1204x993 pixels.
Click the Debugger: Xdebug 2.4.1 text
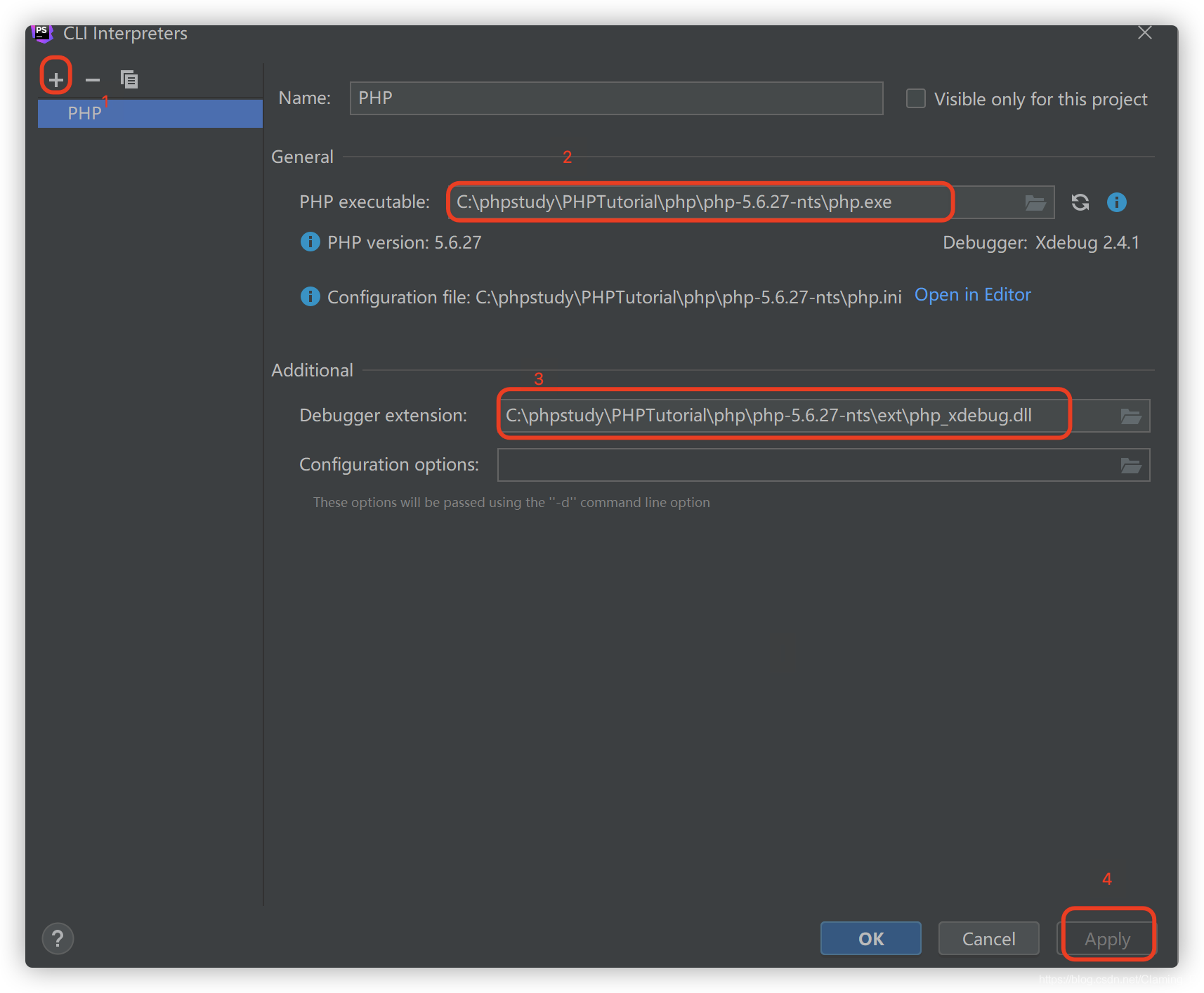click(1041, 242)
